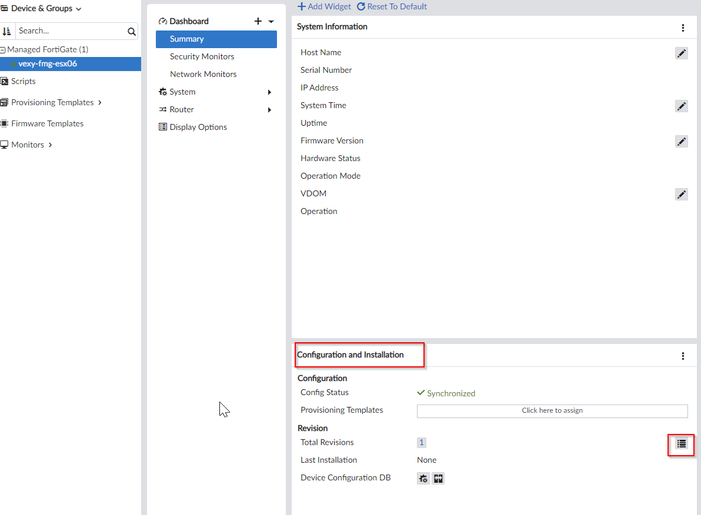The height and width of the screenshot is (515, 701).
Task: Collapse the Managed FortiGate tree group
Action: tap(3, 49)
